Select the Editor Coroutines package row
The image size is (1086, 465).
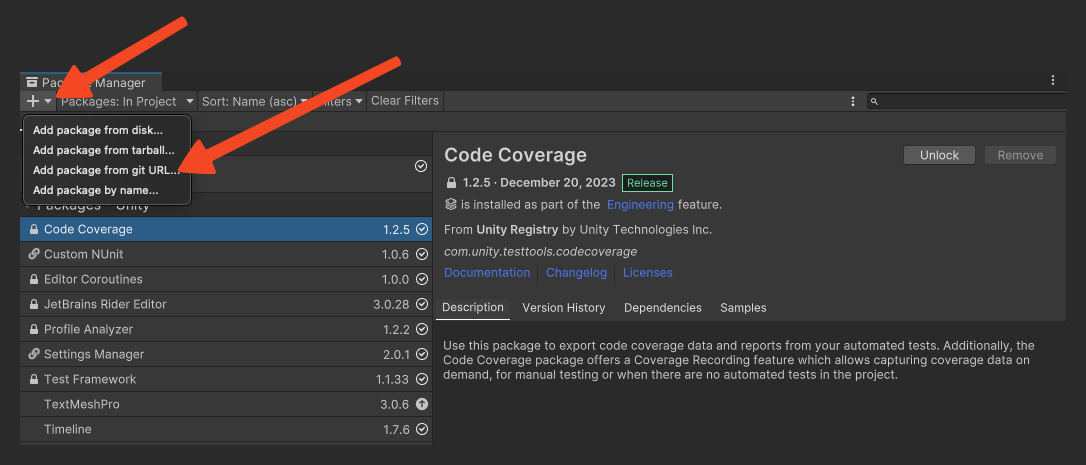pyautogui.click(x=226, y=279)
